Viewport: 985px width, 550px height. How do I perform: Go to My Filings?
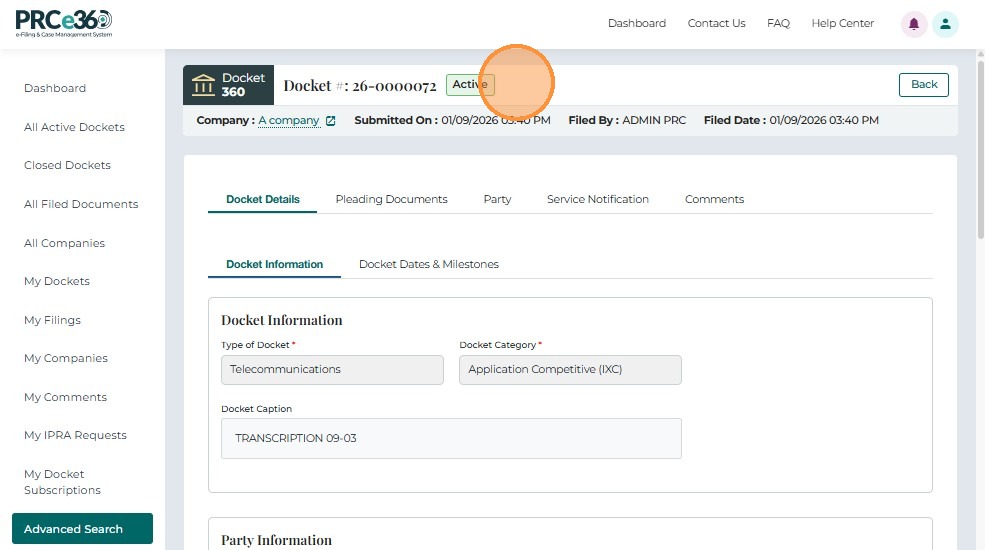(x=52, y=320)
